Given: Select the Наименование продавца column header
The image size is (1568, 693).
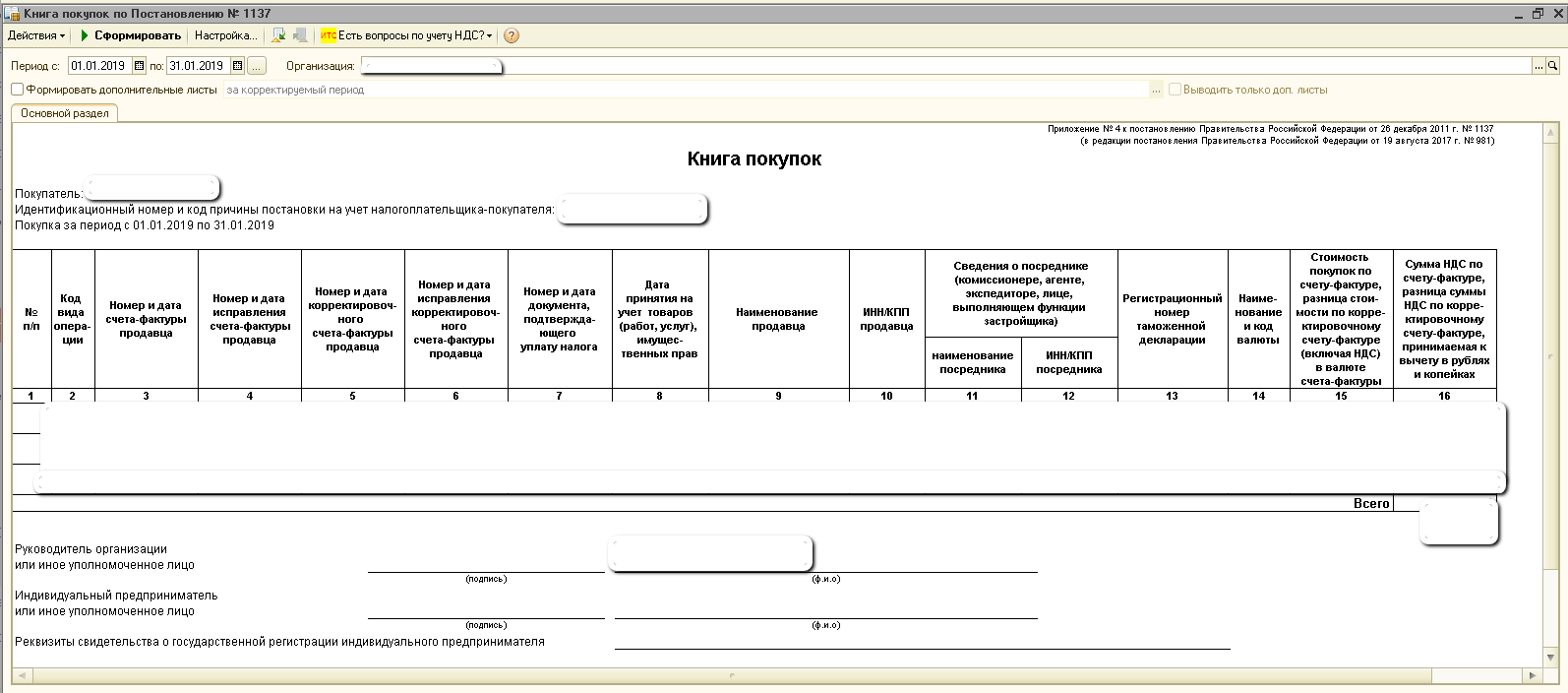Looking at the screenshot, I should click(778, 319).
